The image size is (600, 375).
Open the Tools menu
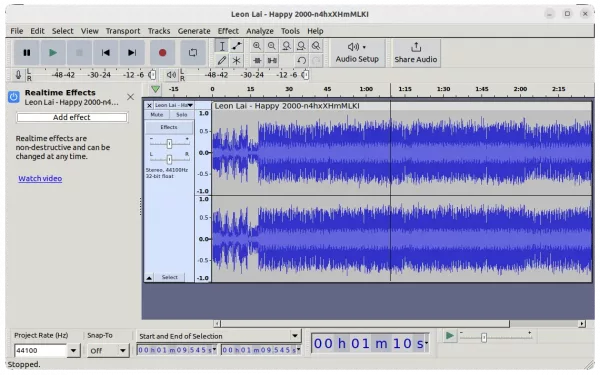[290, 31]
